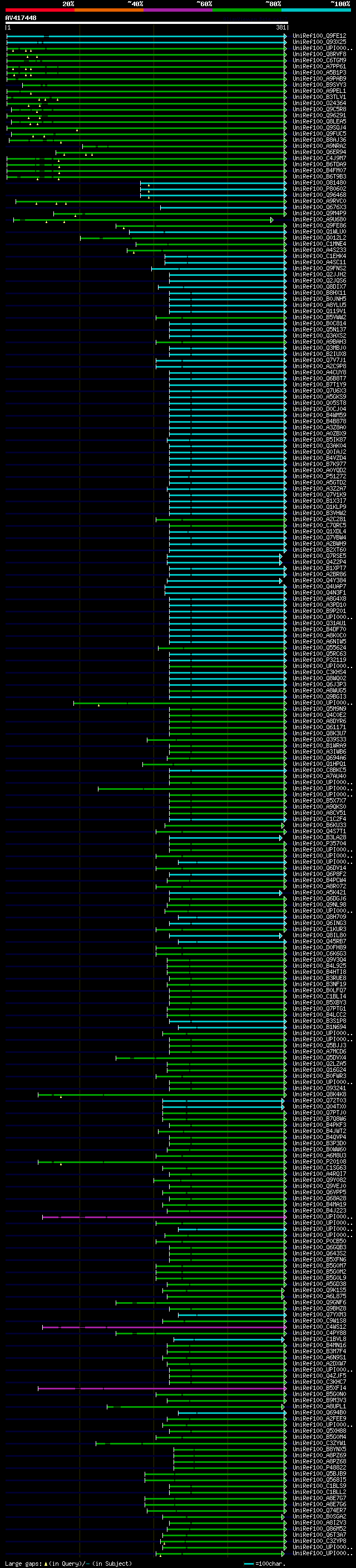Open hit UniRef100_Q8DIX7
The height and width of the screenshot is (1568, 356).
point(319,286)
